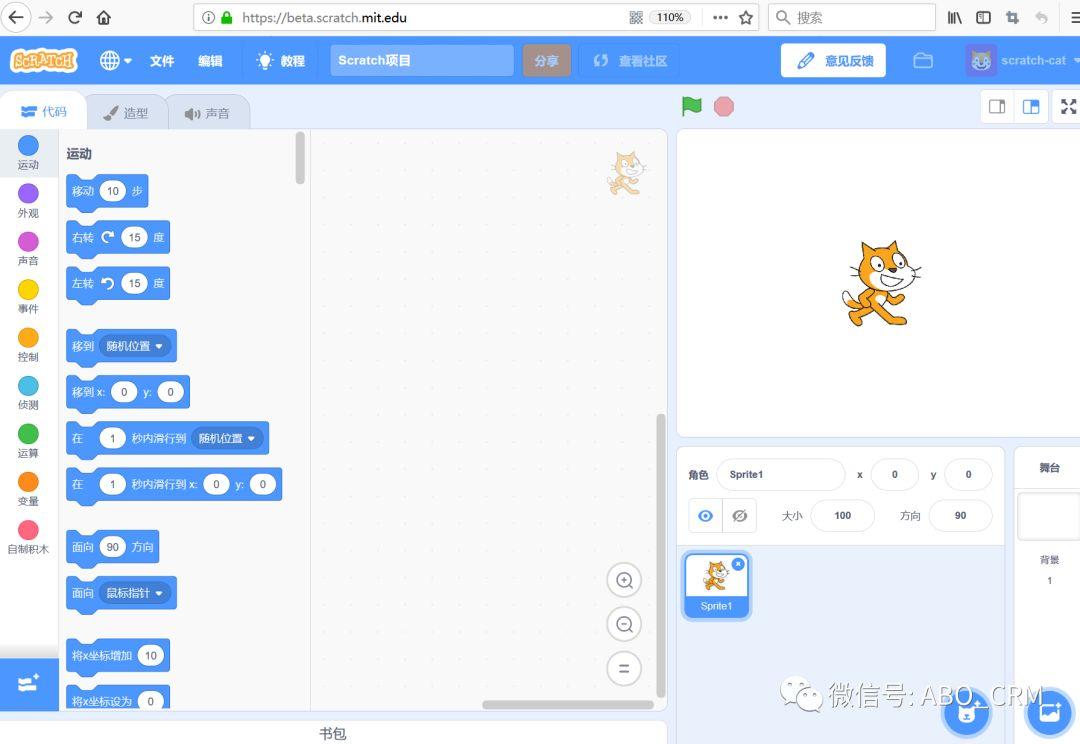Viewport: 1080px width, 744px height.
Task: Open scratch-cat account menu
Action: pos(1021,61)
